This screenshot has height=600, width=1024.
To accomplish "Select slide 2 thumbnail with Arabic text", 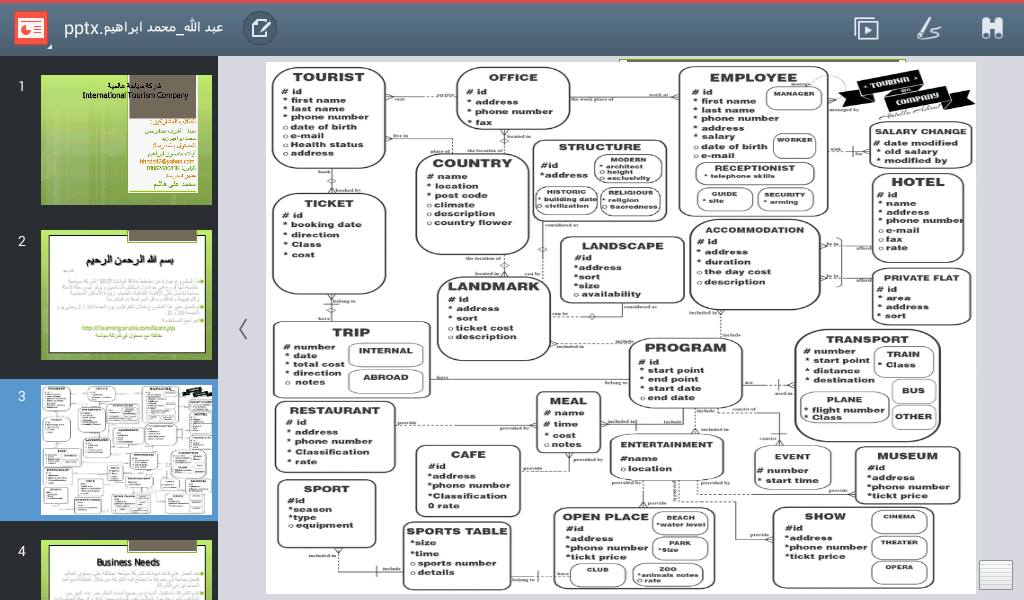I will tap(126, 295).
